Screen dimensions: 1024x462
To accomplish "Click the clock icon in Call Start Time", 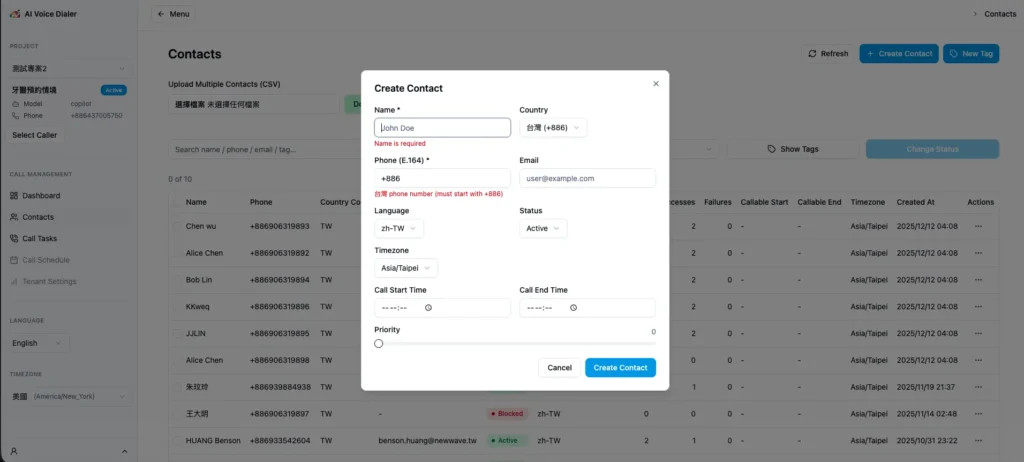I will point(428,308).
